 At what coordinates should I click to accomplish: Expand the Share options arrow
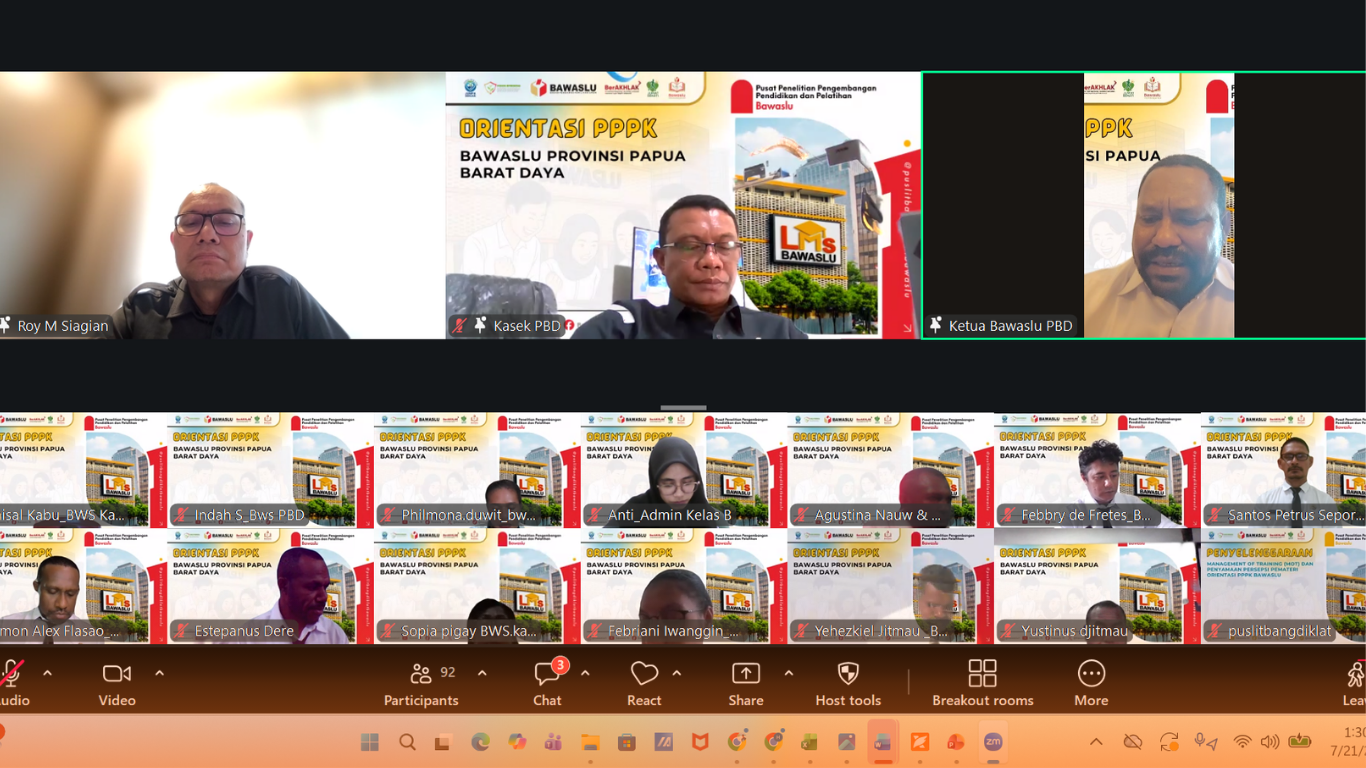pyautogui.click(x=788, y=673)
